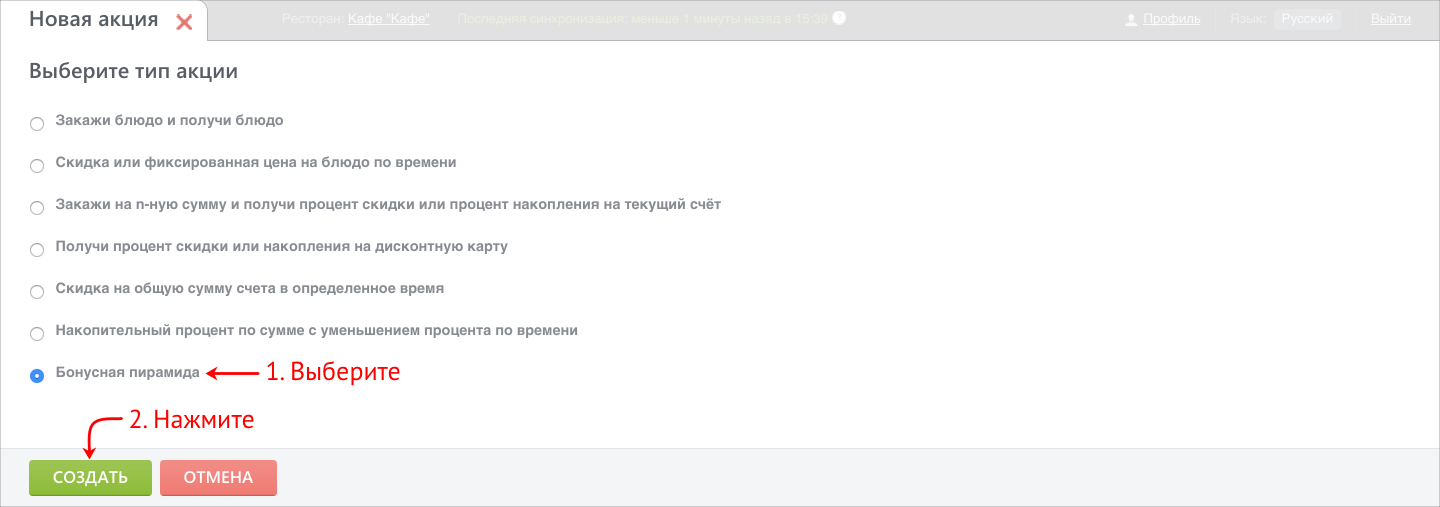Select the Накопительный процент по сумме radio button
Viewport: 1440px width, 507px height.
(37, 334)
